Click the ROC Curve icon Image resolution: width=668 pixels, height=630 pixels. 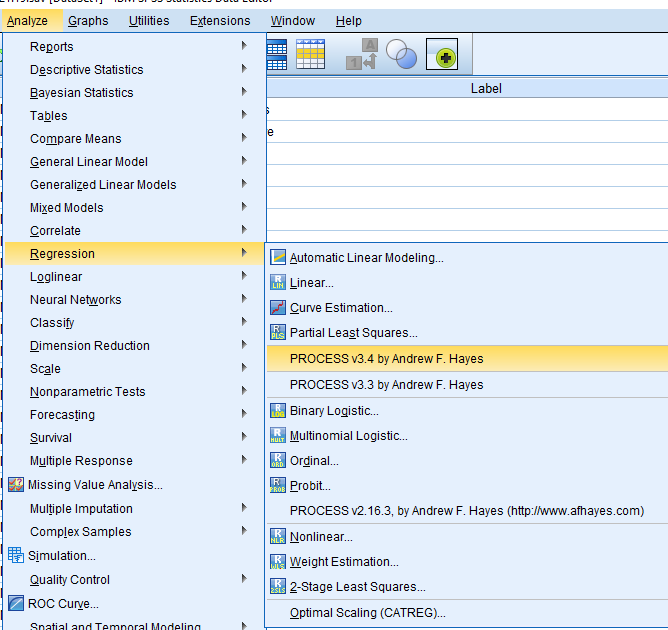(x=16, y=603)
